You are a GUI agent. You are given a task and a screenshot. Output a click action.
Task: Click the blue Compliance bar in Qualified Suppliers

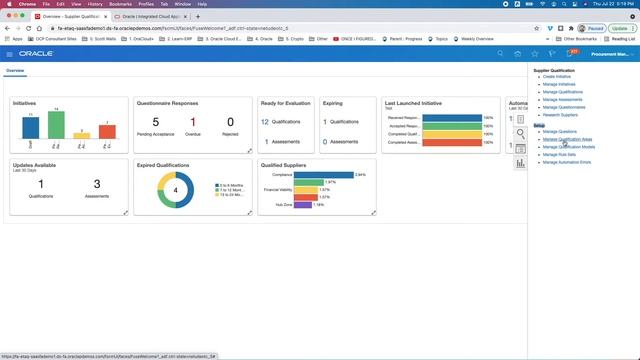pos(324,175)
